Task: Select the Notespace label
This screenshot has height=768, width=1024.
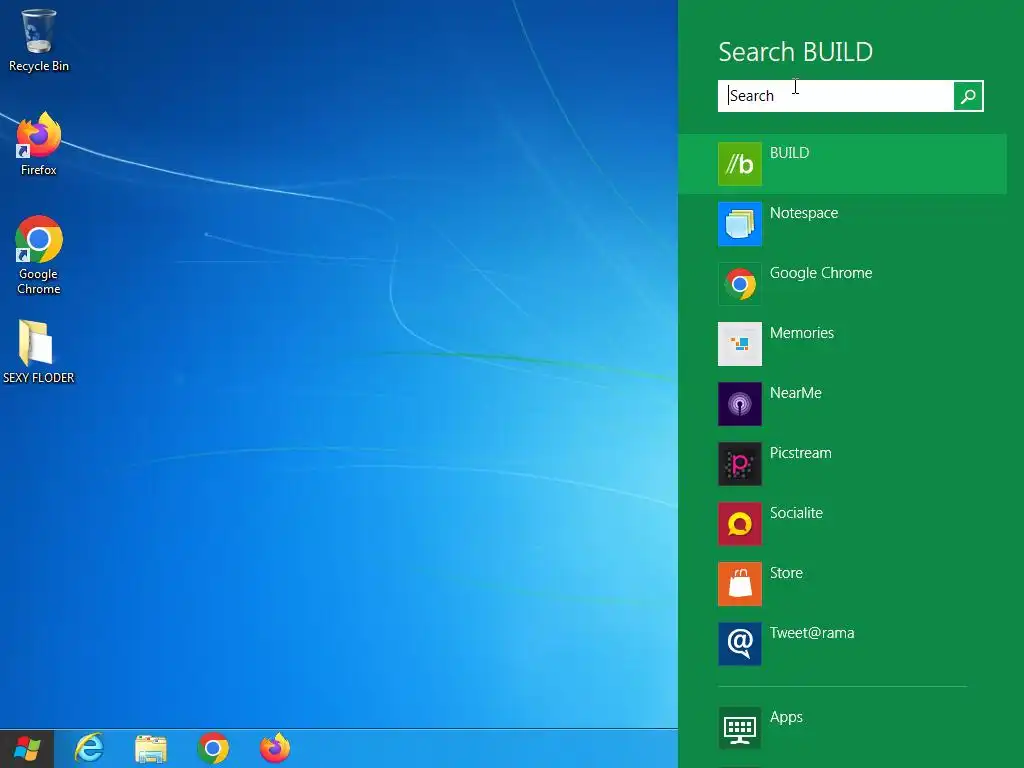Action: 804,214
